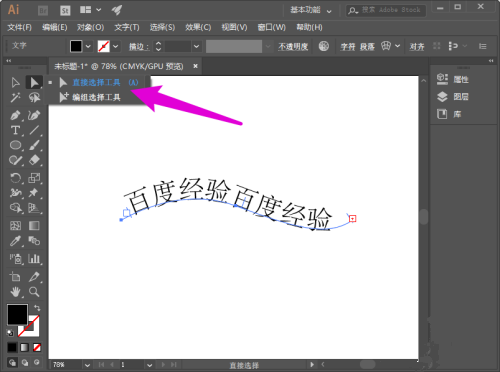Adjust the stroke weight stepper arrows

[158, 46]
